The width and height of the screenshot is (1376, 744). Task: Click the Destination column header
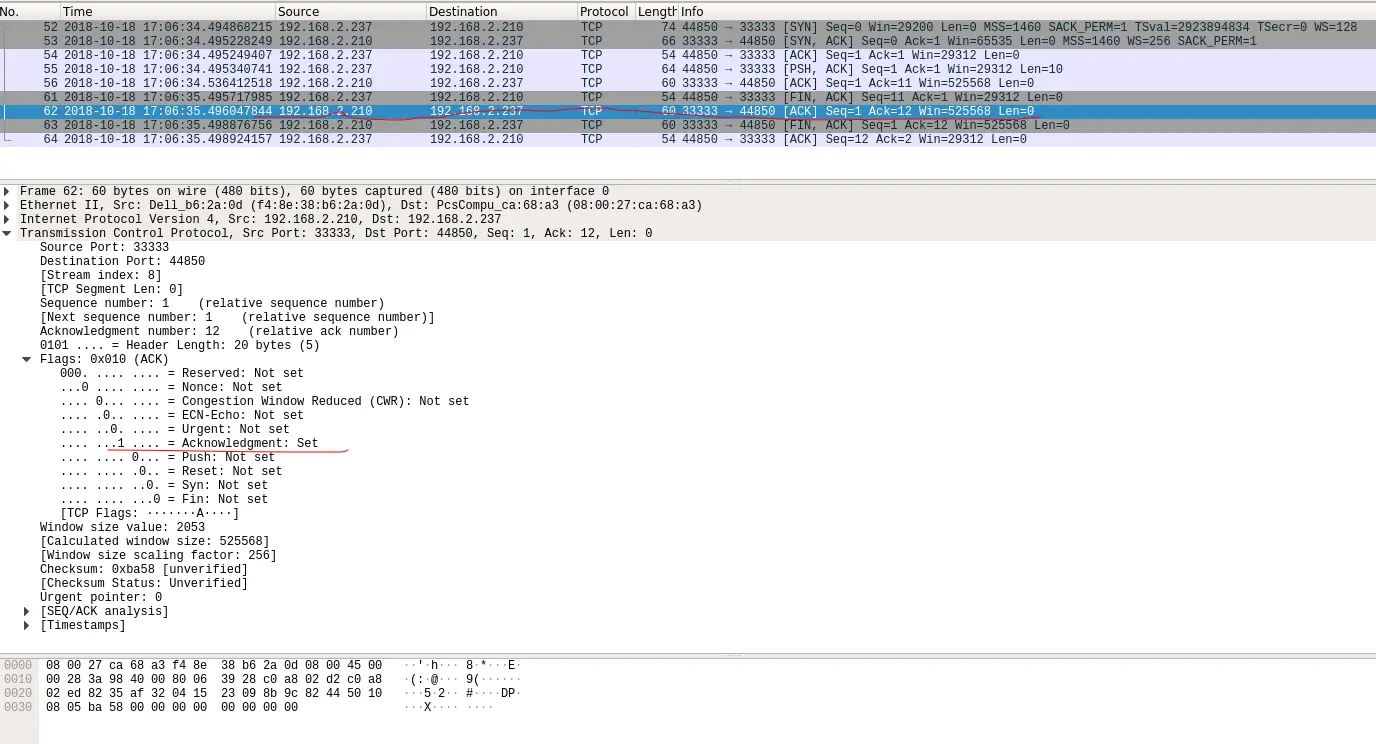tap(502, 11)
